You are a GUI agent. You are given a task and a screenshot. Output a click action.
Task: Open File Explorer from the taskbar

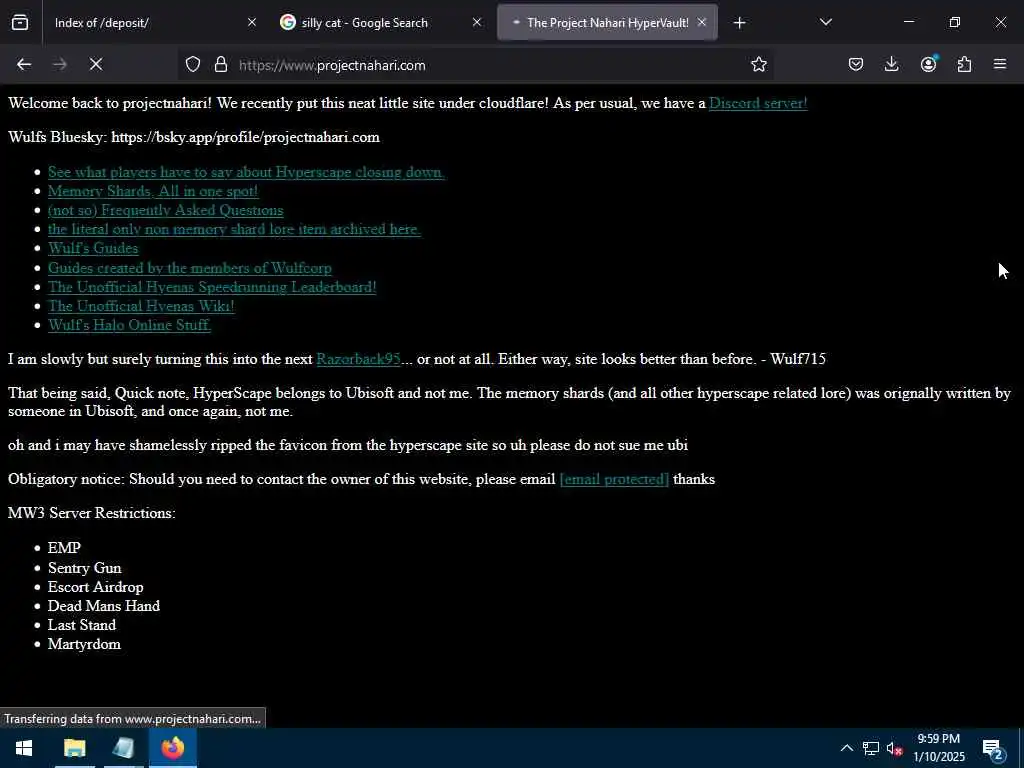coord(74,748)
